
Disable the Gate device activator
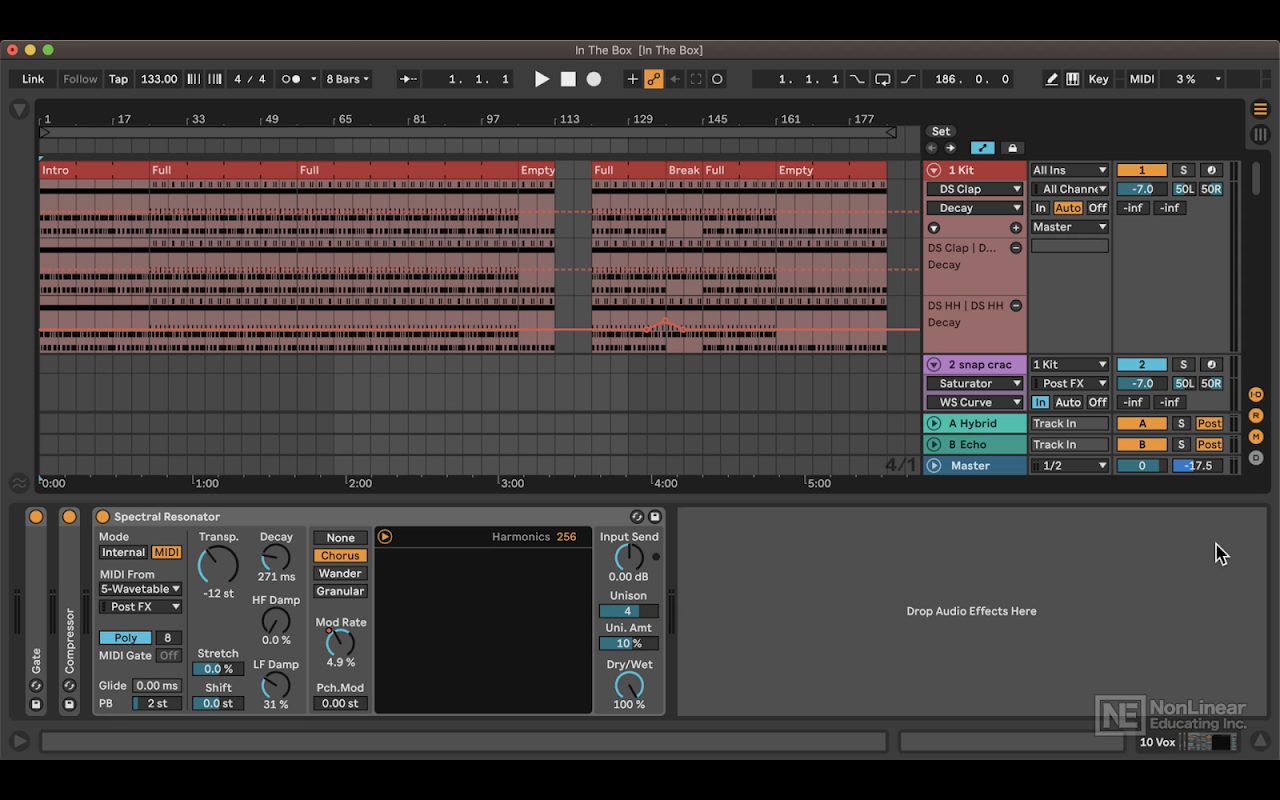pyautogui.click(x=36, y=517)
